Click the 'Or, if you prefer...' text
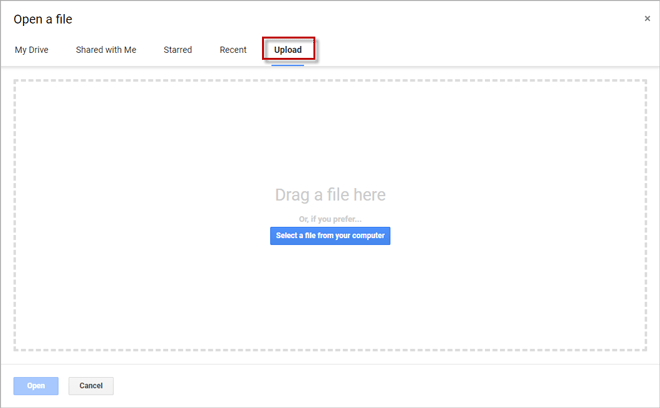The width and height of the screenshot is (660, 408). coord(330,219)
